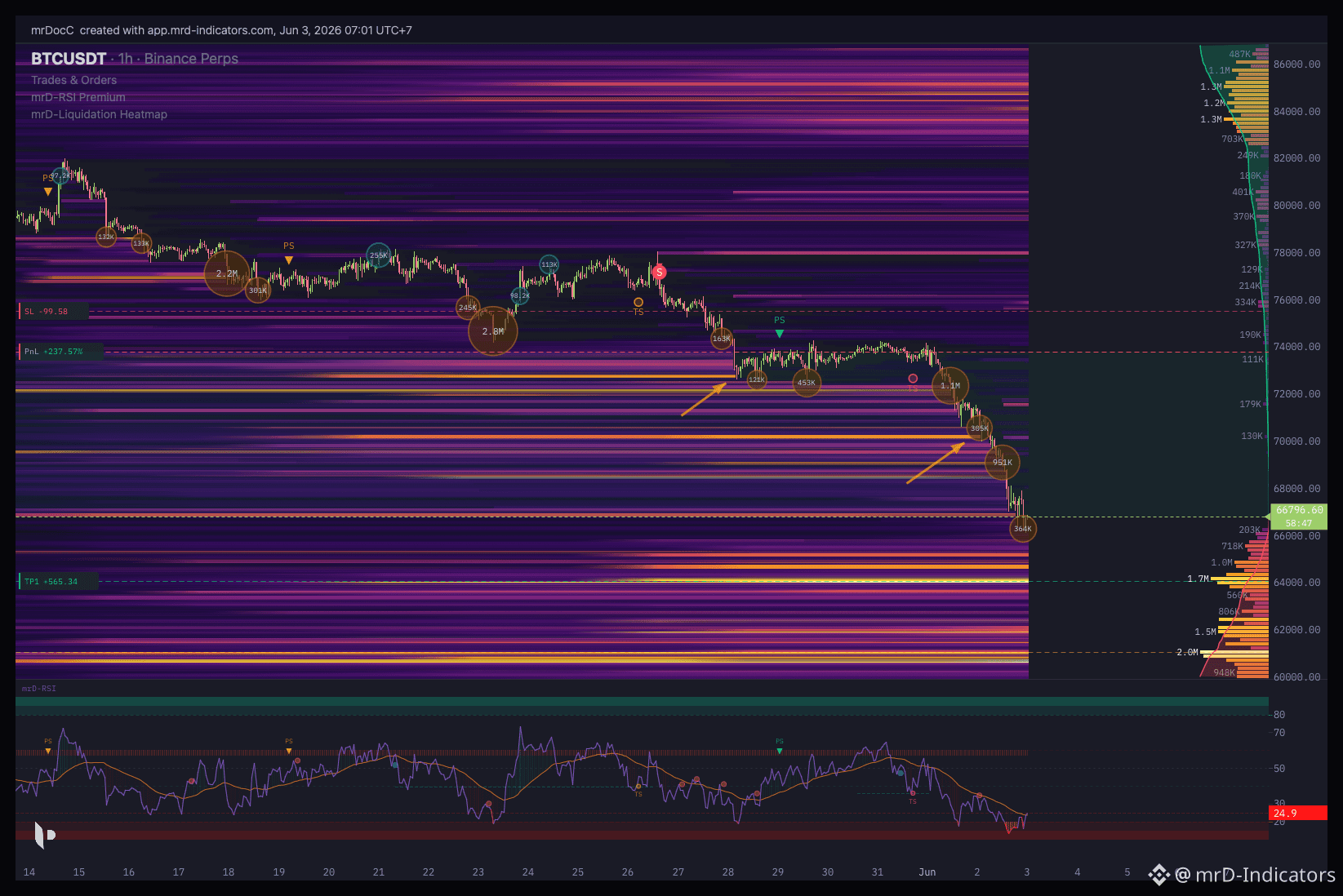Click the red RSI value label 24.9
The width and height of the screenshot is (1343, 896).
pos(1297,813)
